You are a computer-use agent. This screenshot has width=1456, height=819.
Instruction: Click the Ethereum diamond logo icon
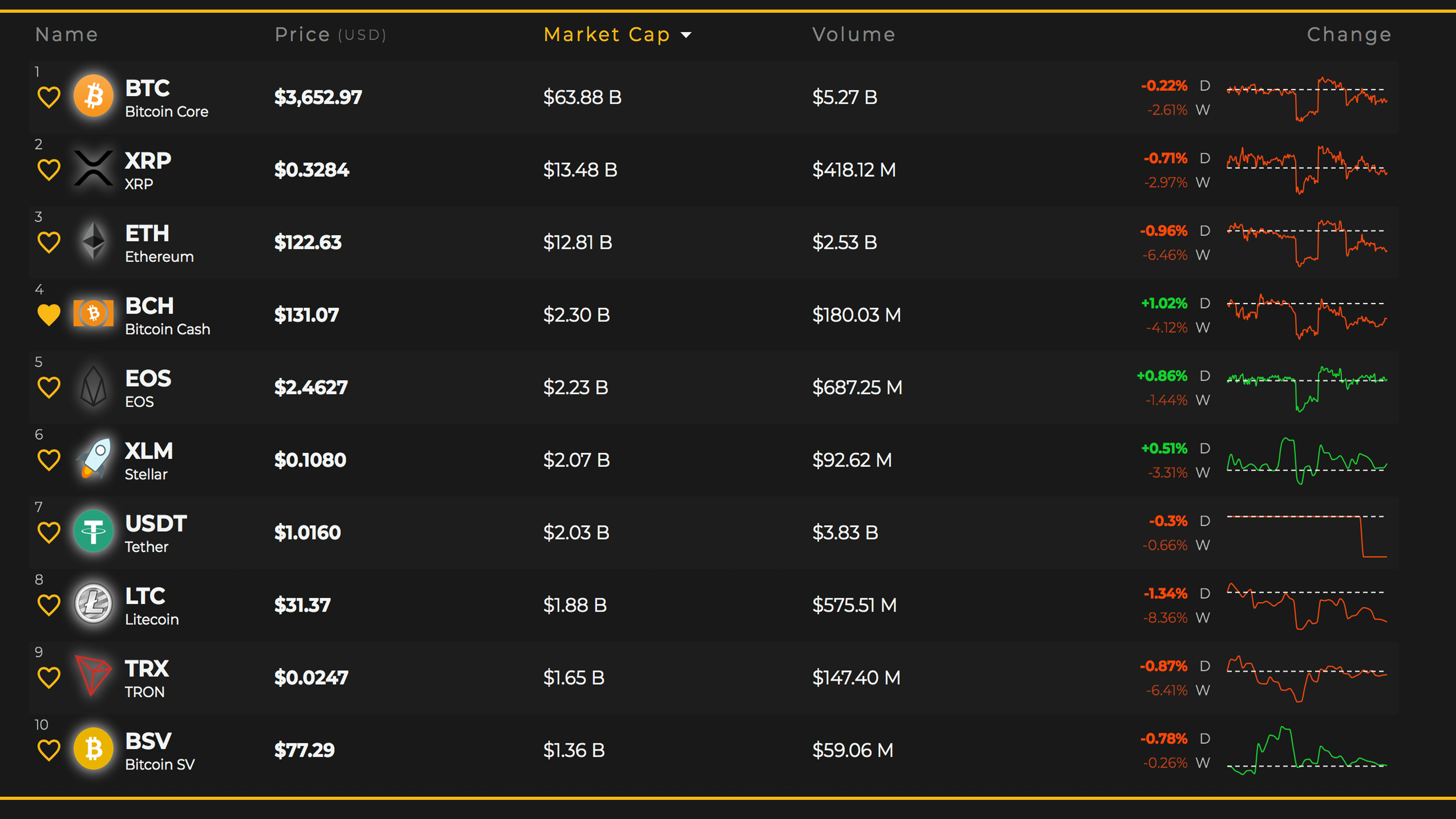pos(93,241)
